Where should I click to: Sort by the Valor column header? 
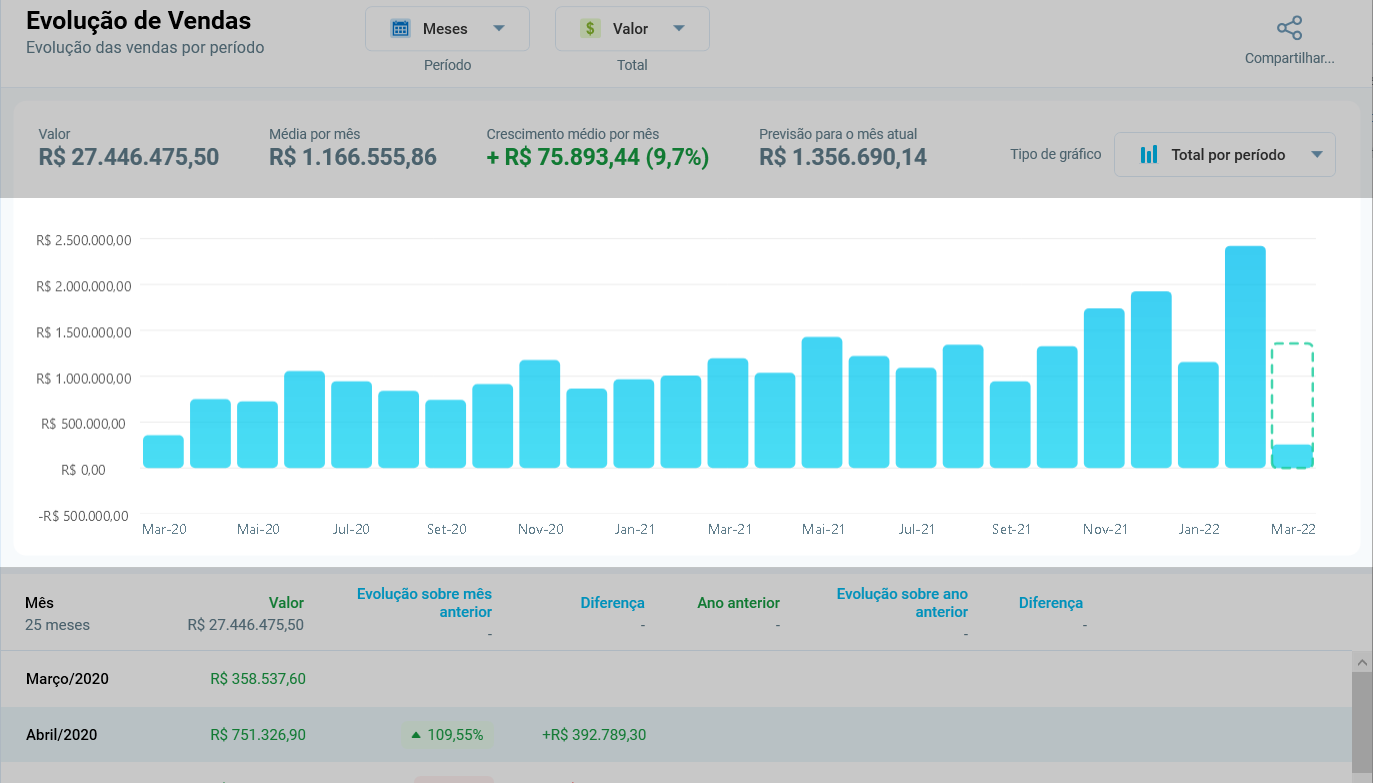point(286,603)
